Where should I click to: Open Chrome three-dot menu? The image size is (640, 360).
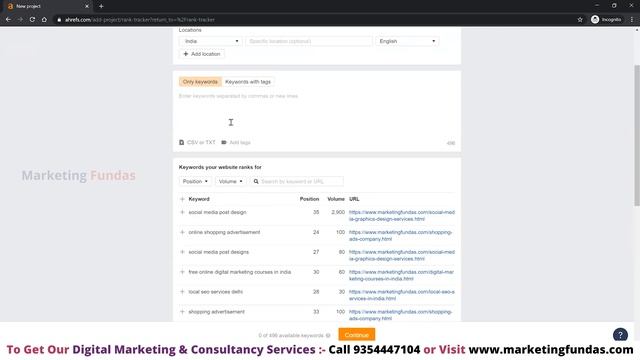point(632,20)
